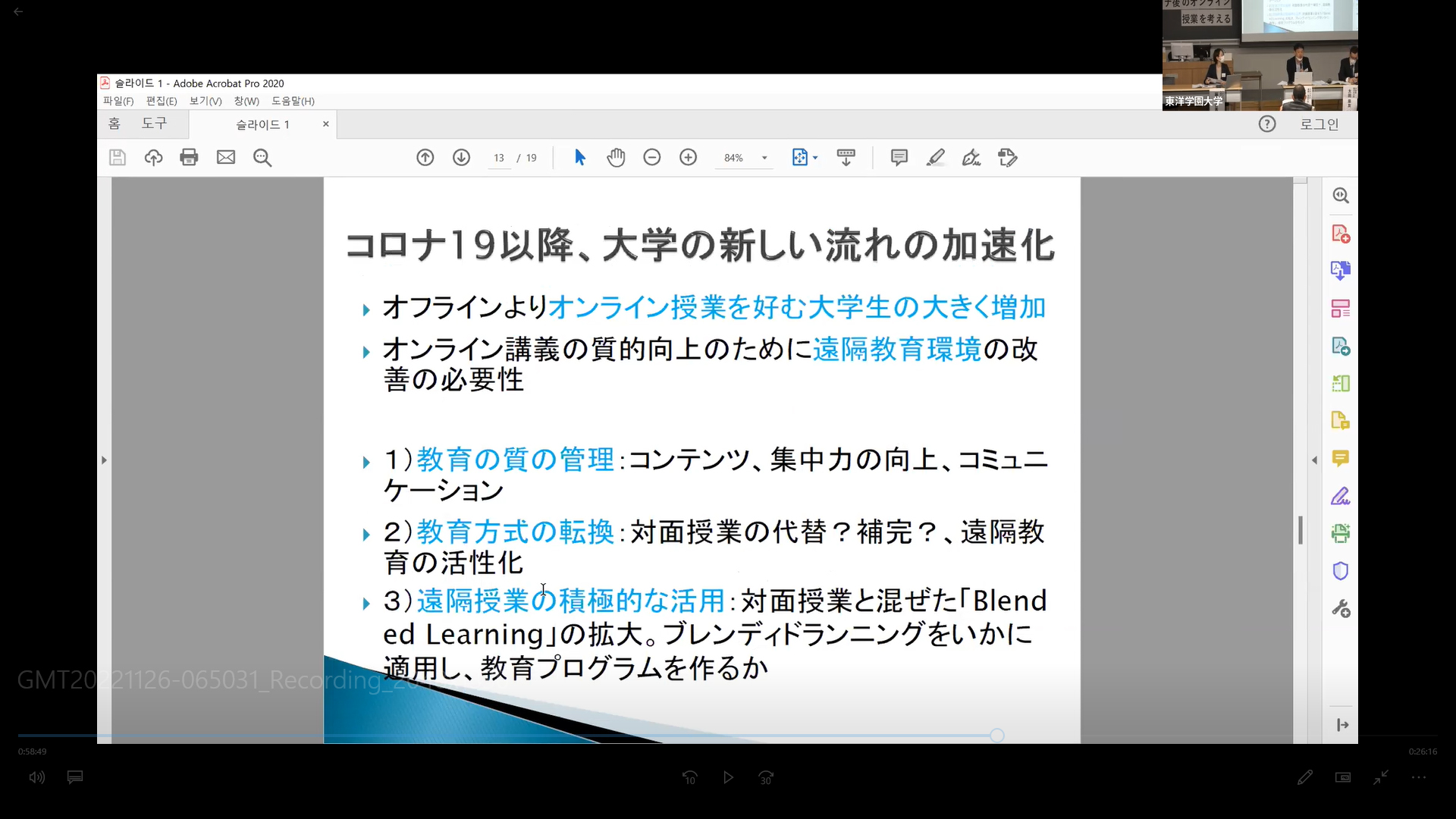Image resolution: width=1456 pixels, height=819 pixels.
Task: Open Comment tool yellow bubble in right pane
Action: (x=1341, y=459)
